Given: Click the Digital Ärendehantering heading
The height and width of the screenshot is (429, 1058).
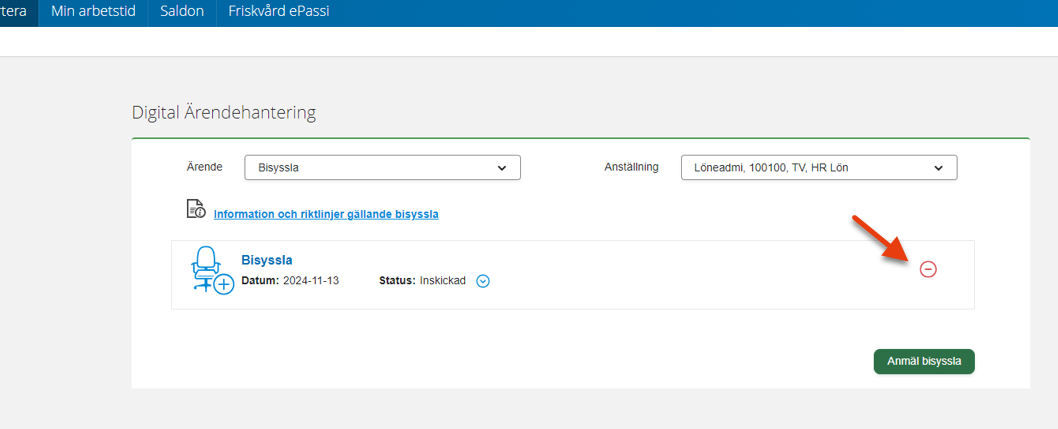Looking at the screenshot, I should tap(223, 113).
